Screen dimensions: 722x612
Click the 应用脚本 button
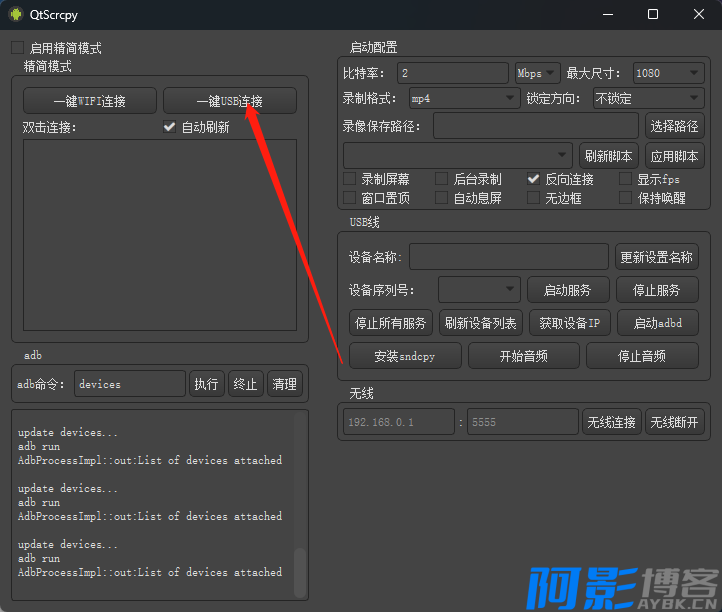(x=675, y=156)
